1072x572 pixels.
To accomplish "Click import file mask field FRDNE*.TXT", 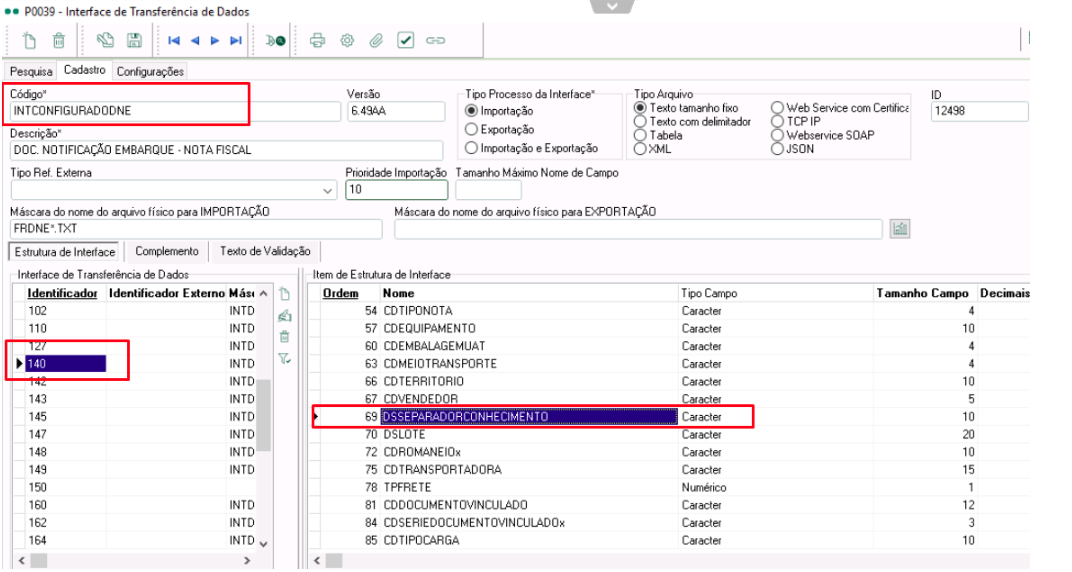I will point(196,229).
